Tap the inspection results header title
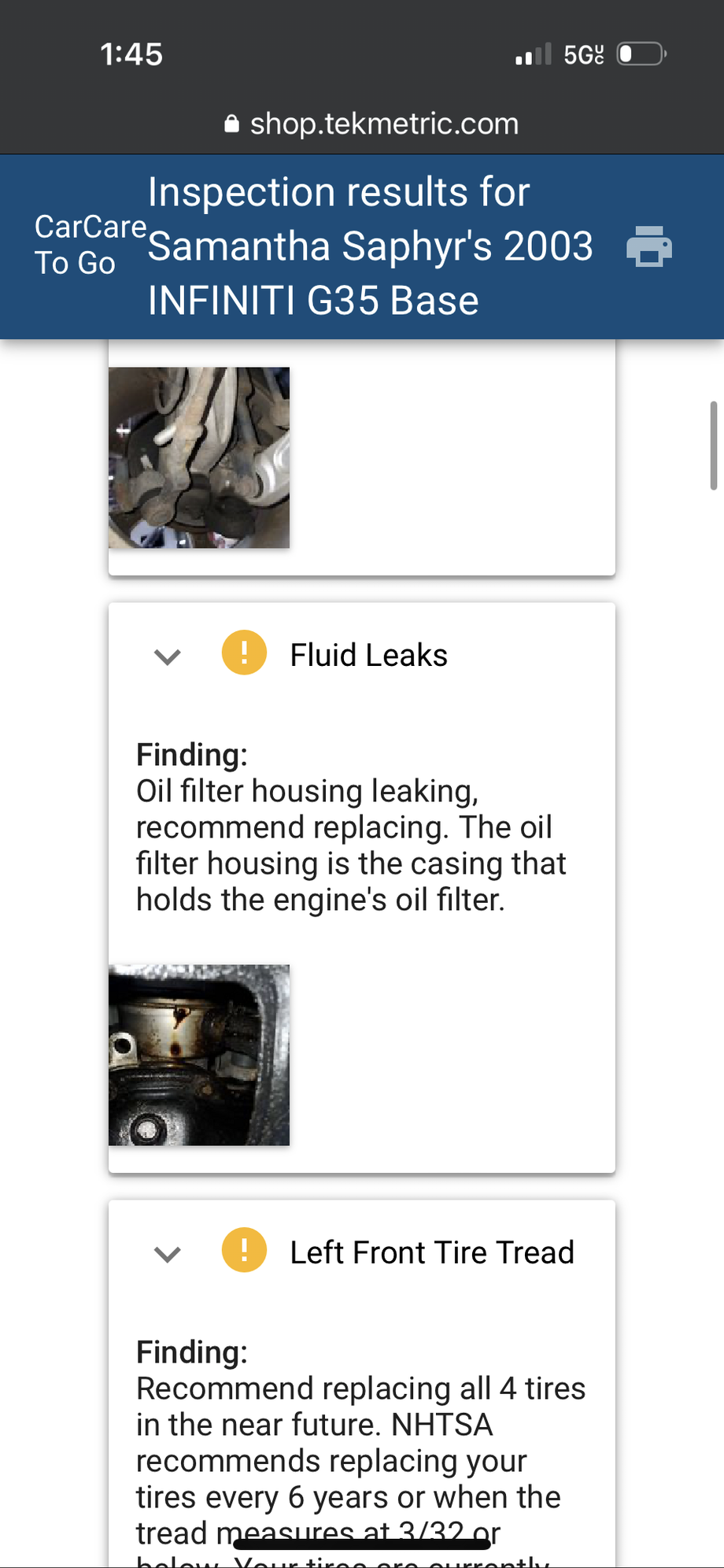724x1568 pixels. 370,246
